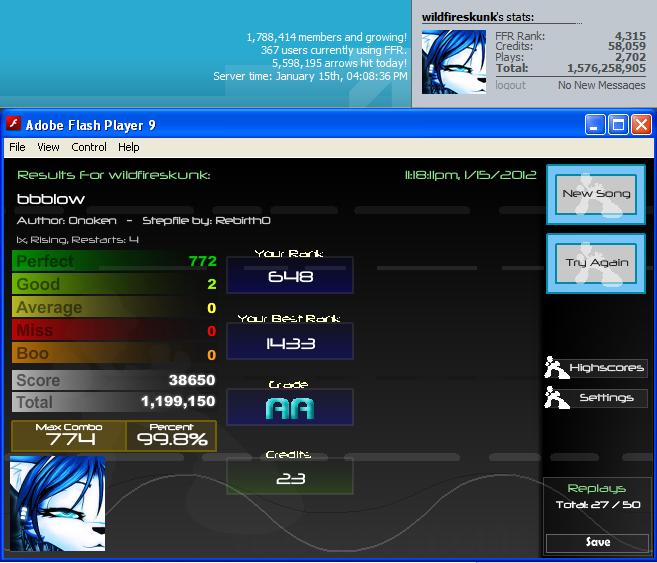Minimize the Flash Player window
The width and height of the screenshot is (657, 563).
click(595, 124)
